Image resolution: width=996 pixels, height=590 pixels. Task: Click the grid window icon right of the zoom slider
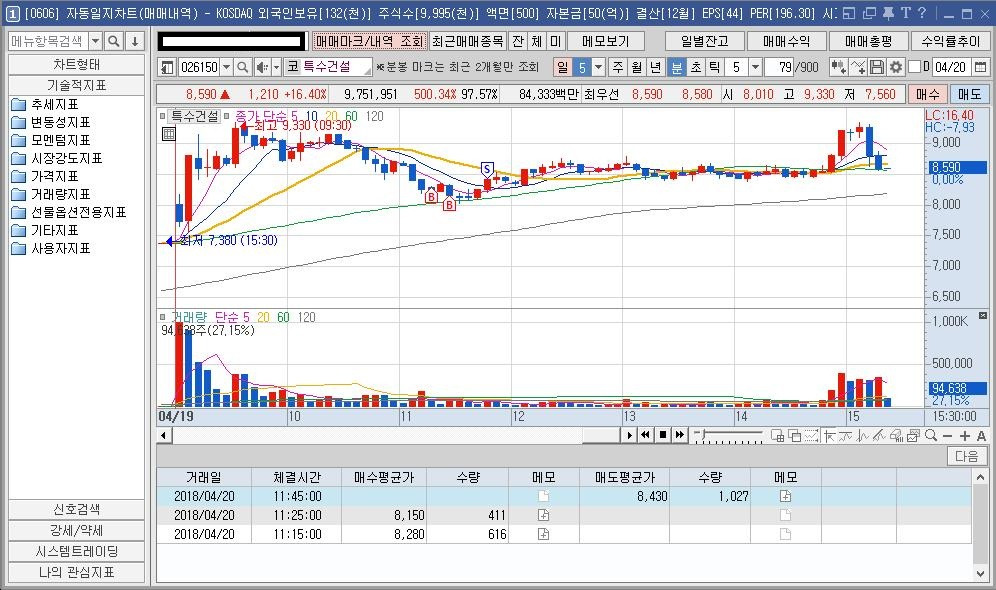tap(777, 436)
